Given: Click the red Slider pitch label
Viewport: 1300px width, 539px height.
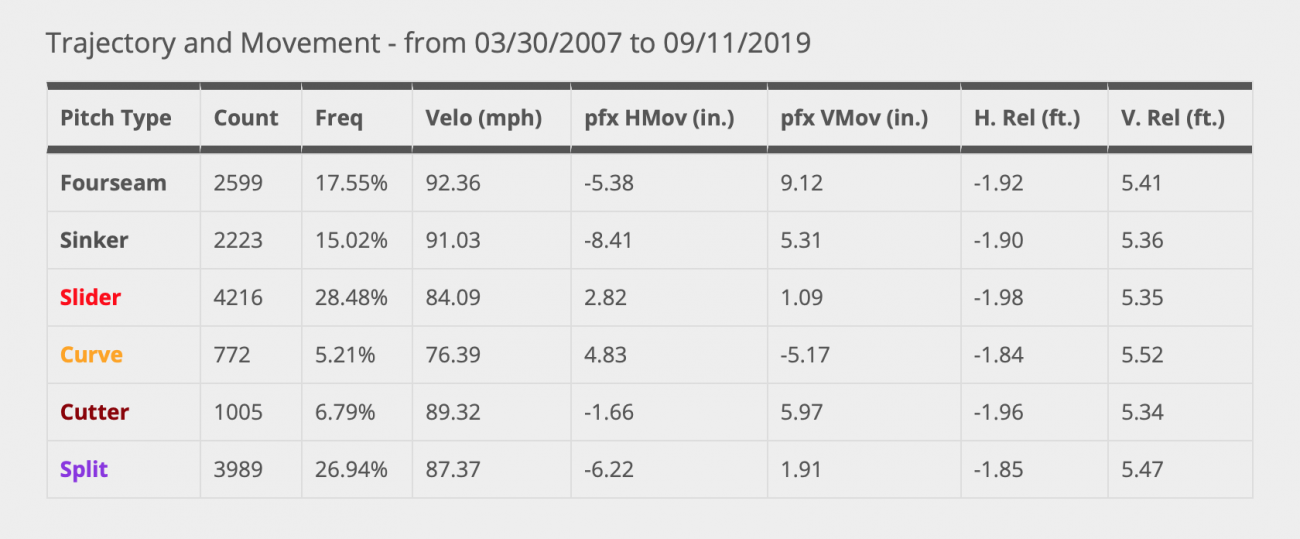Looking at the screenshot, I should point(90,298).
